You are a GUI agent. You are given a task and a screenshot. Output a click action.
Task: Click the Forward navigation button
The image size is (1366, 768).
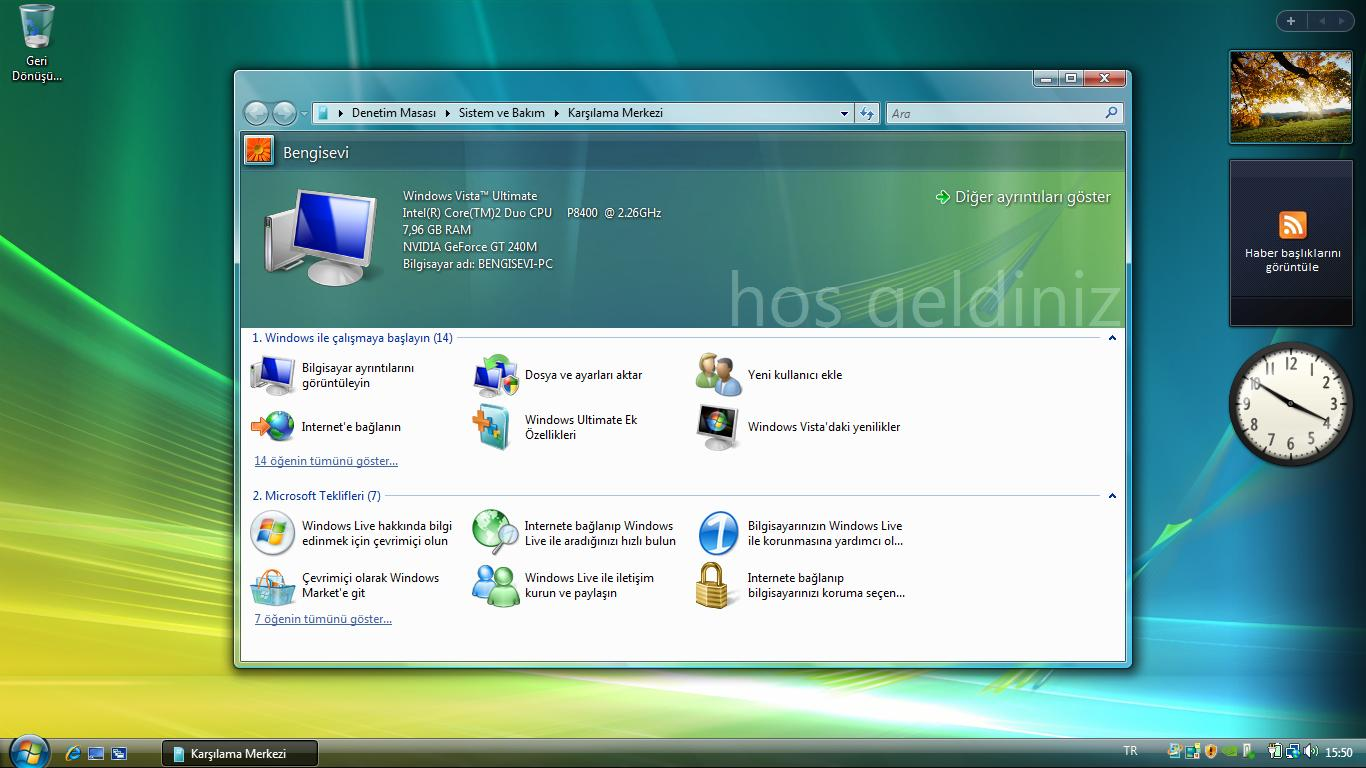pyautogui.click(x=284, y=113)
